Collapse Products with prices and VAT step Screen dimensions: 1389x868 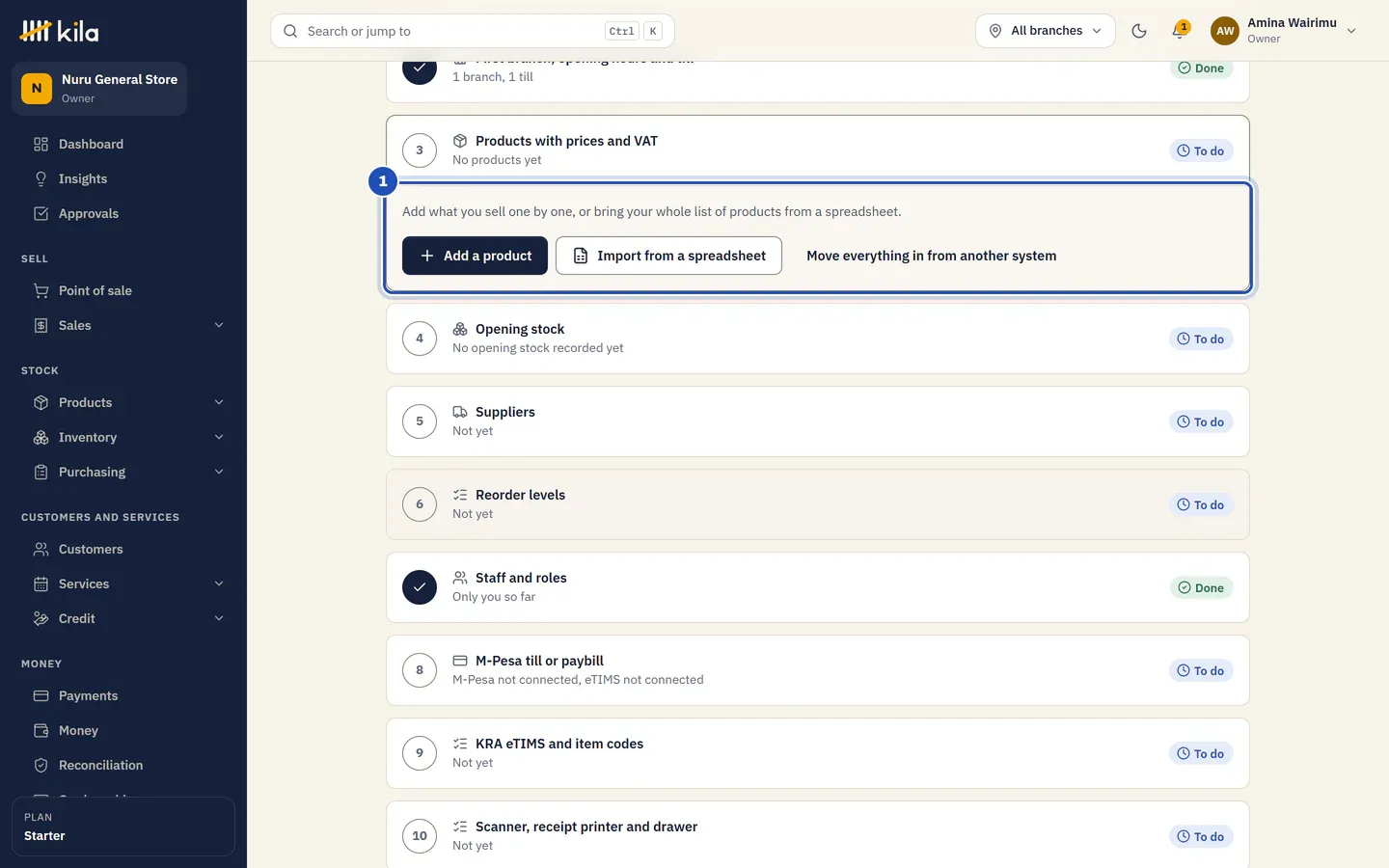(818, 150)
